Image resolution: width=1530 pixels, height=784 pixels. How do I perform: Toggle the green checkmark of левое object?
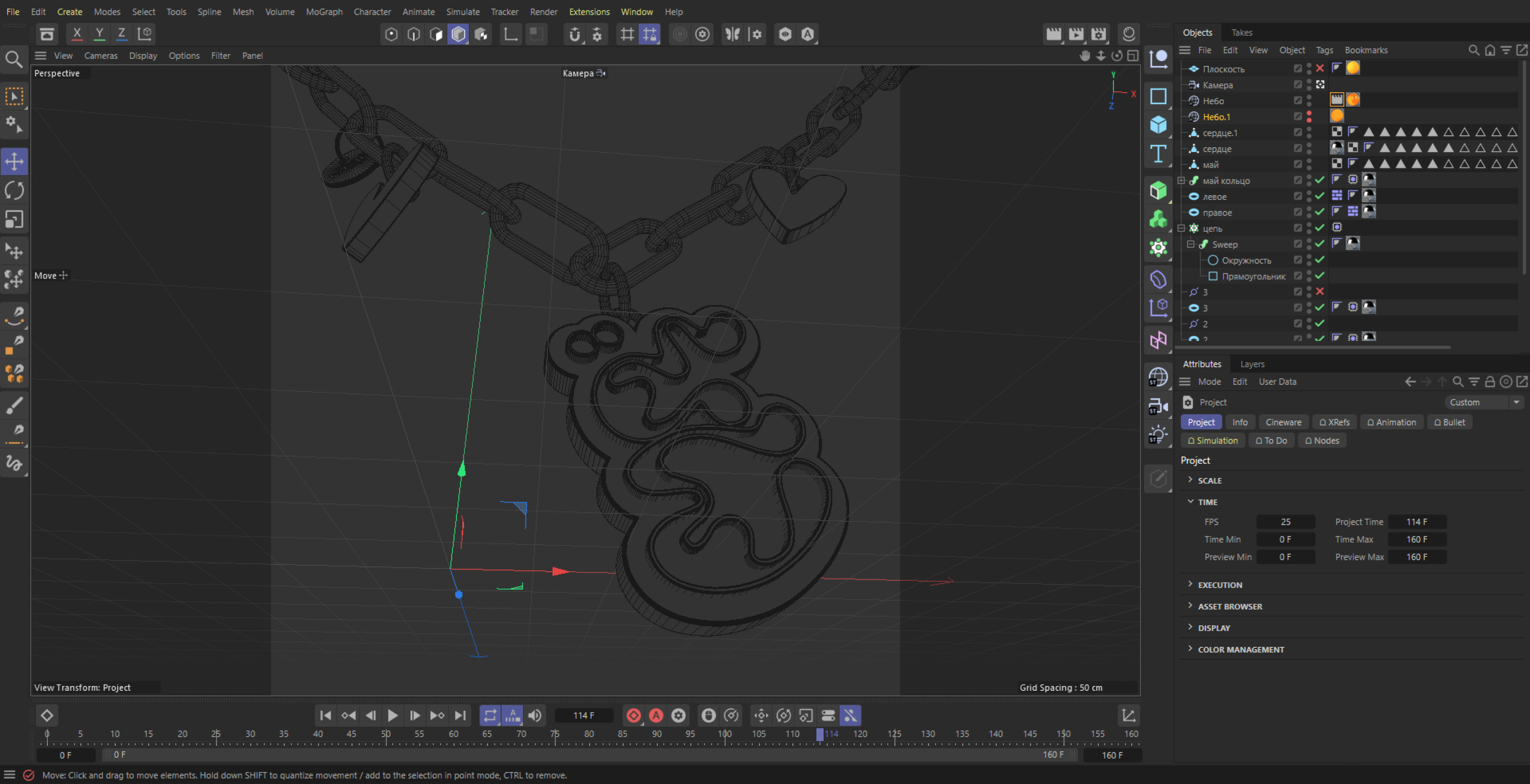pyautogui.click(x=1319, y=196)
